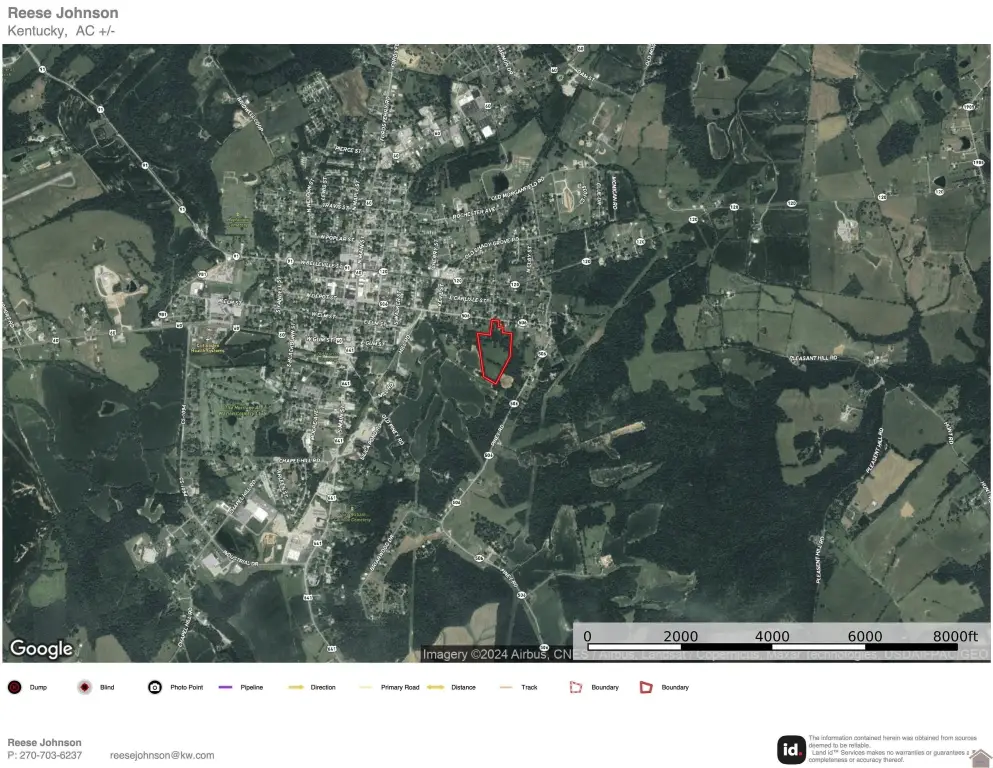Click the house icon at bottom right

(x=980, y=758)
